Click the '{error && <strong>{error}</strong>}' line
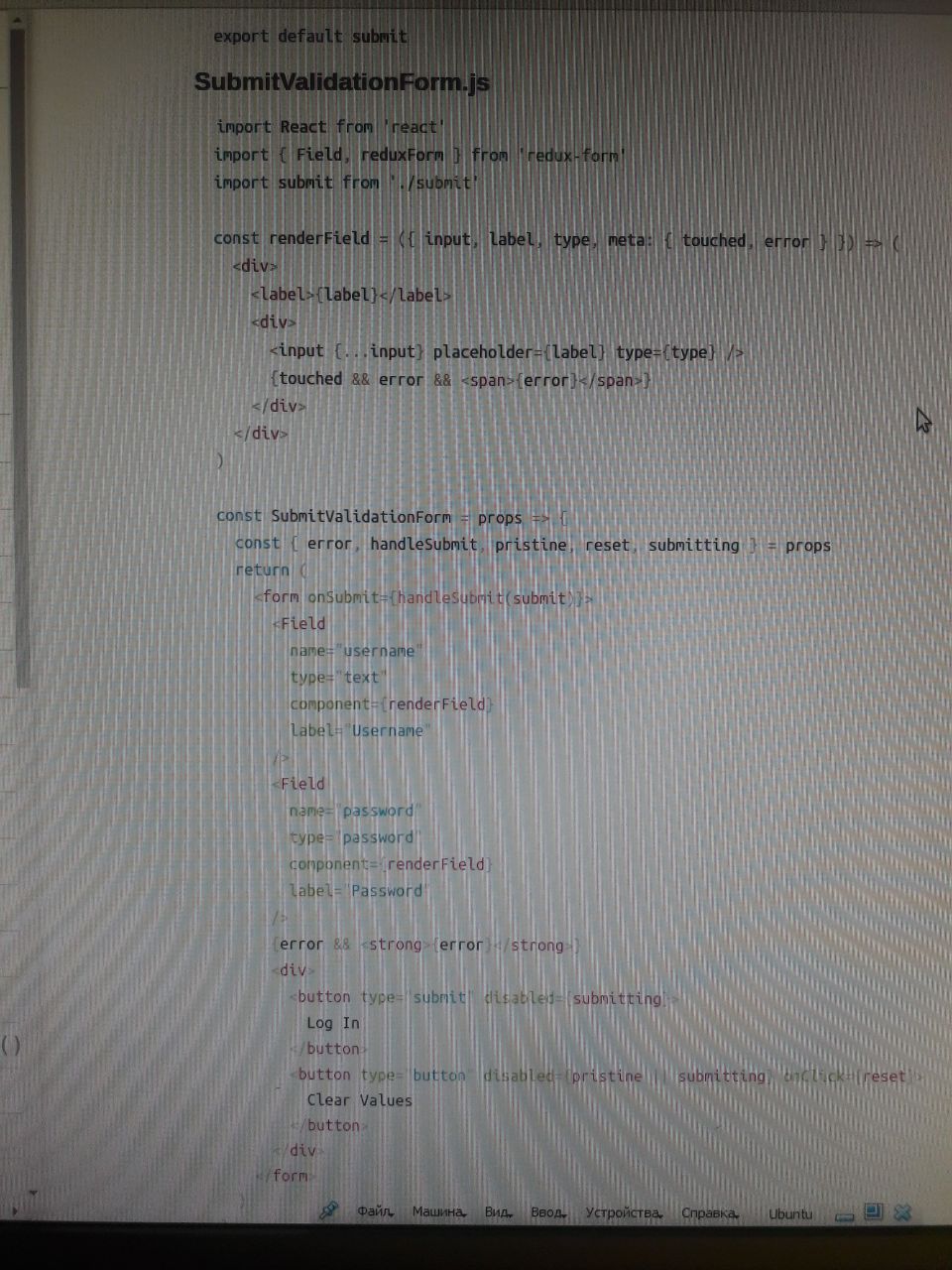 [426, 945]
